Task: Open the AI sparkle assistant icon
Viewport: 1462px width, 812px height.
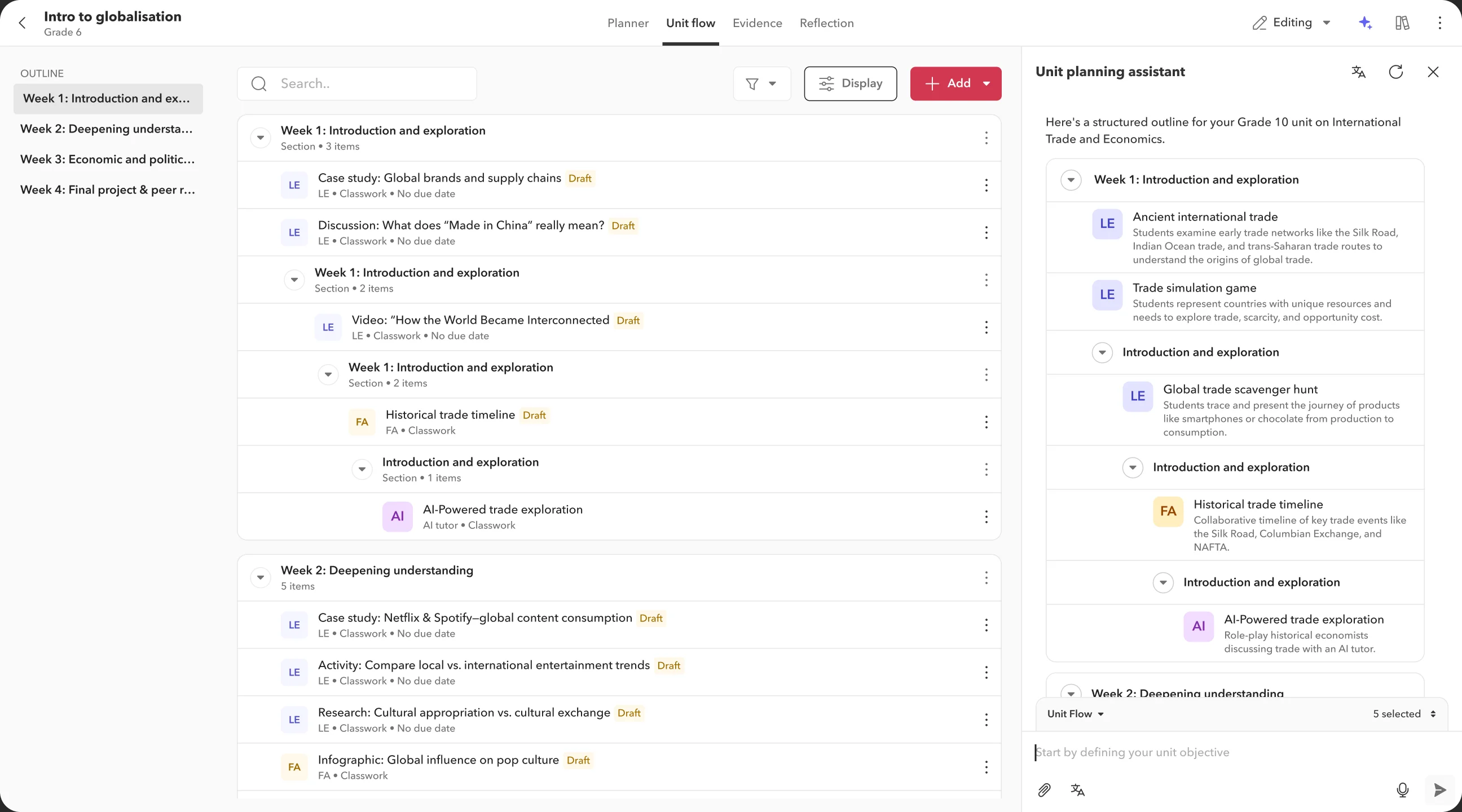Action: pos(1366,23)
